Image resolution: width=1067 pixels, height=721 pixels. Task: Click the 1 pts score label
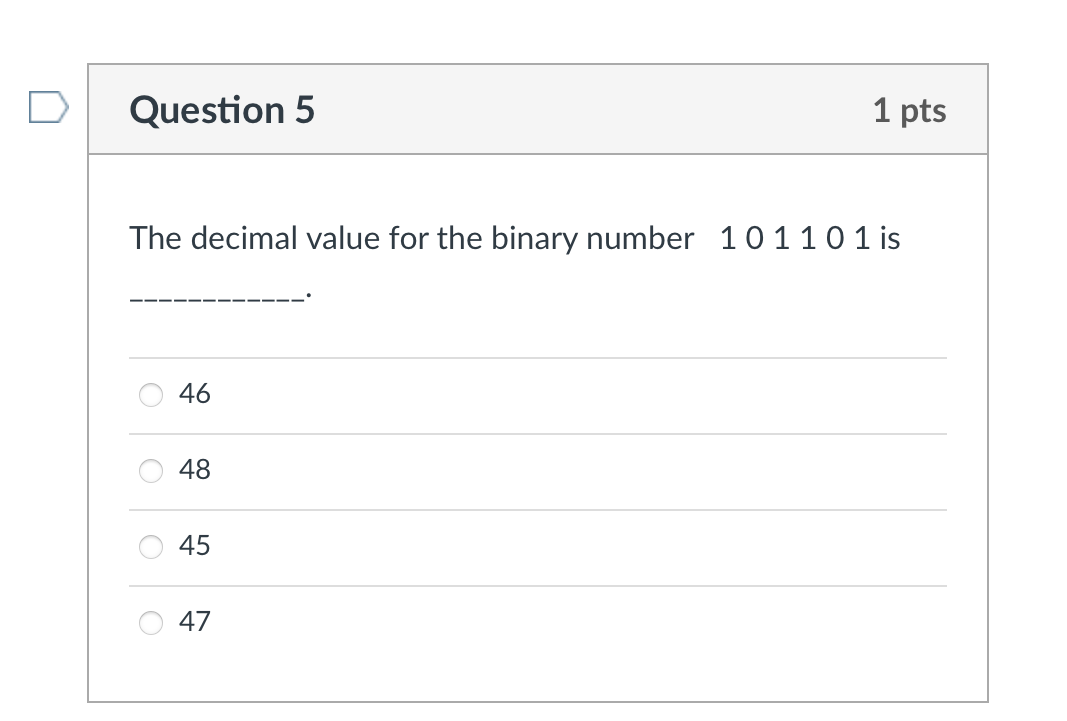910,110
